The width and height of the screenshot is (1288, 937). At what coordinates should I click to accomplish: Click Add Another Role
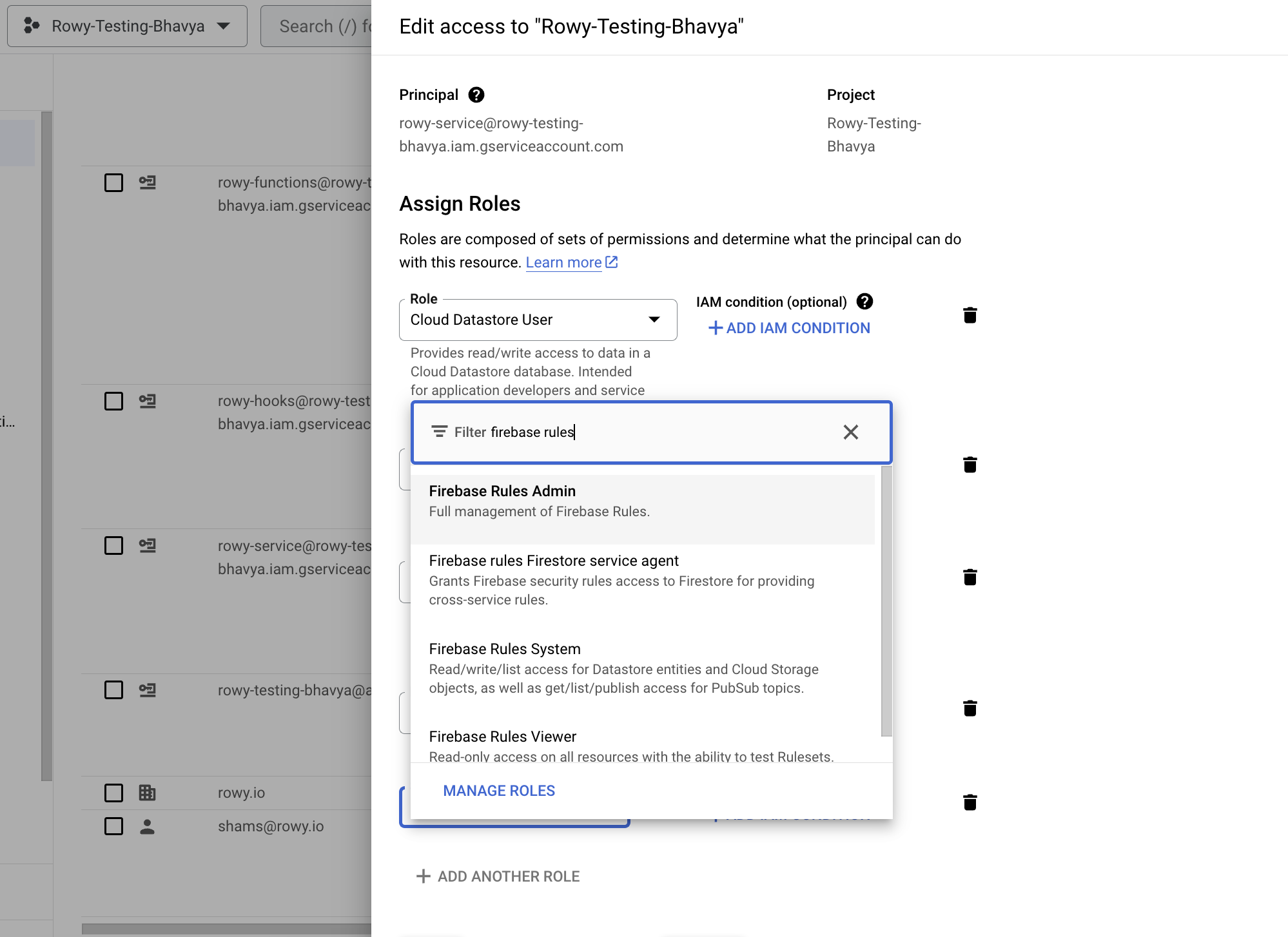coord(498,876)
